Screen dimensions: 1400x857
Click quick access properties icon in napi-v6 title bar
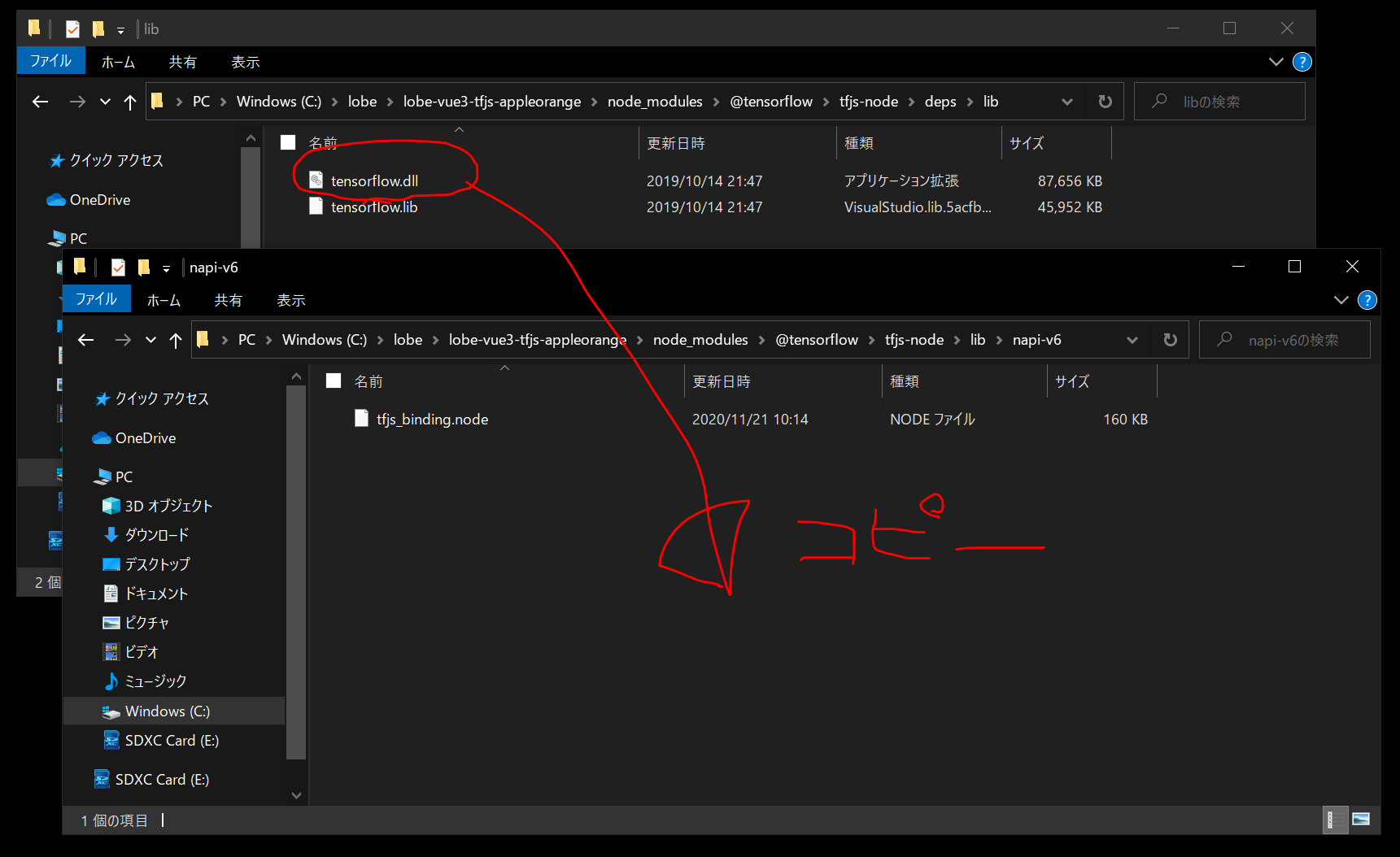click(118, 267)
